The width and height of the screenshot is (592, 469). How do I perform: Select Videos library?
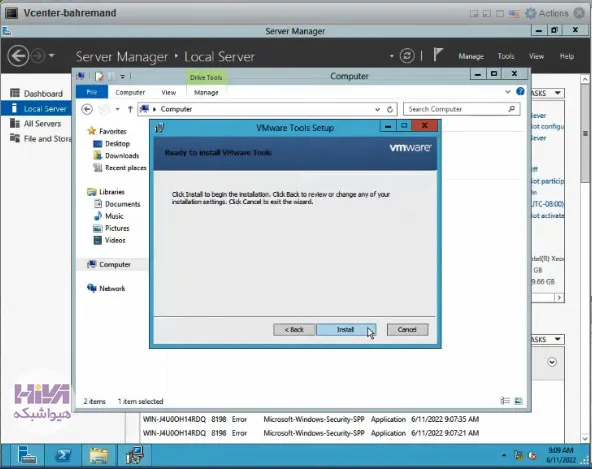[115, 240]
